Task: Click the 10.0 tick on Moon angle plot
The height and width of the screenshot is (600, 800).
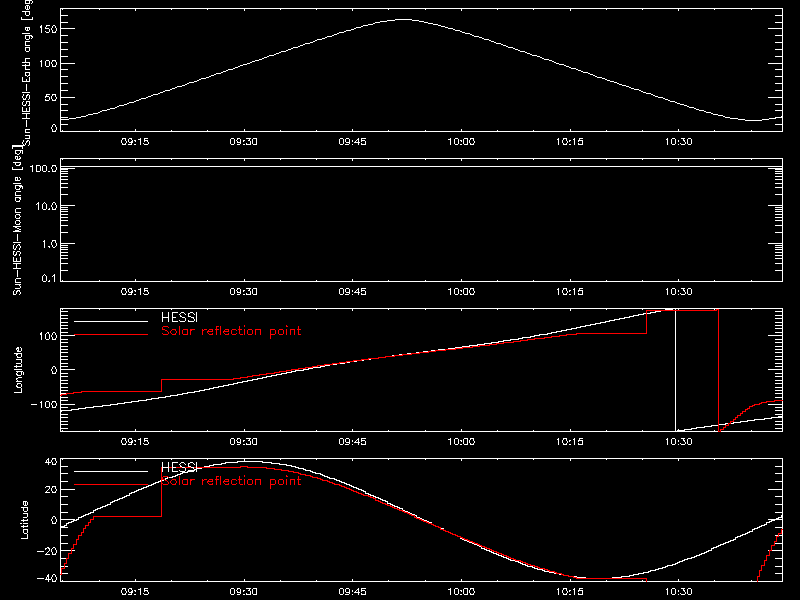Action: 46,206
